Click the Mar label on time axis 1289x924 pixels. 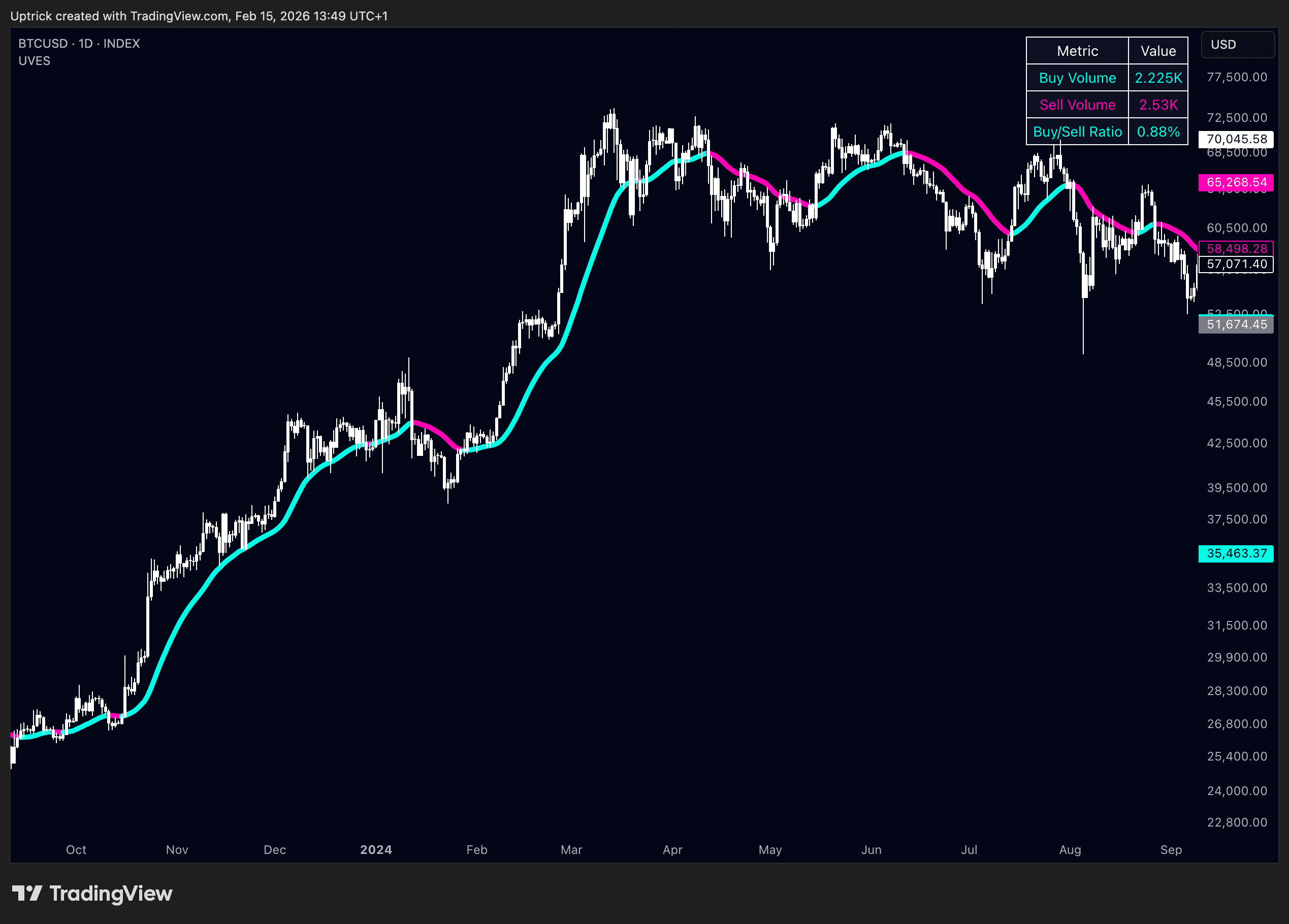[571, 849]
